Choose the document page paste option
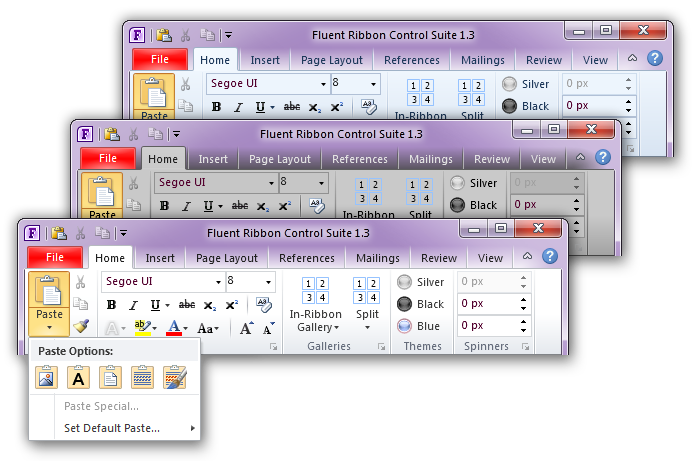This screenshot has width=694, height=461. pos(110,377)
